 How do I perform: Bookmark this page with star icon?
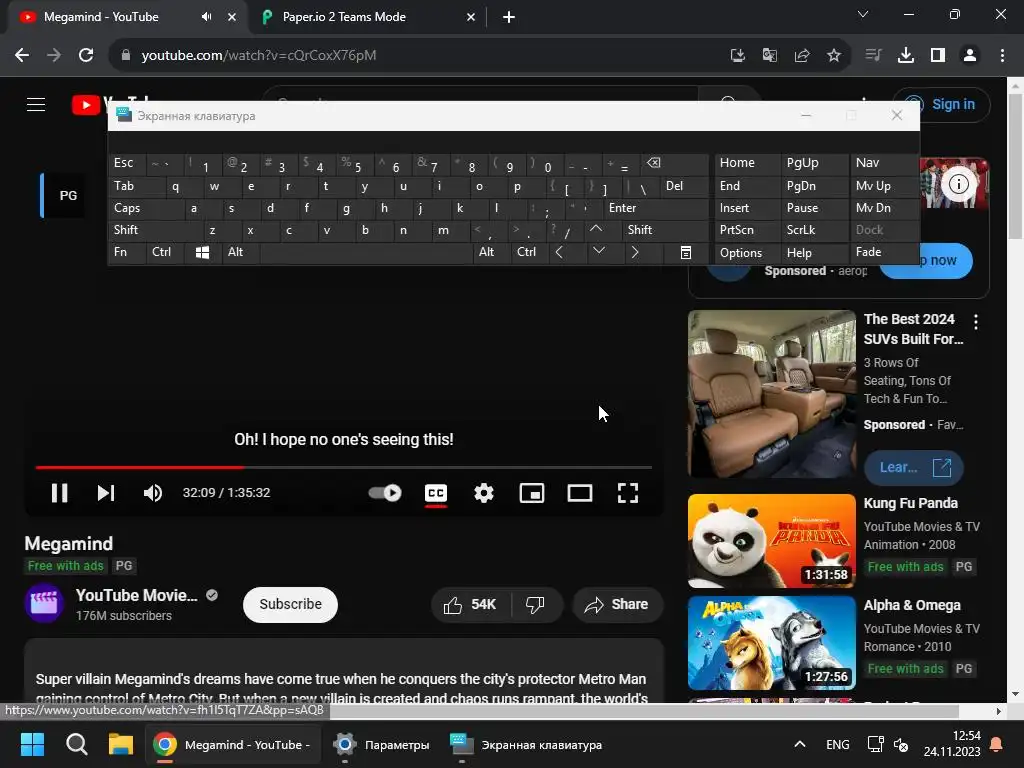tap(833, 56)
